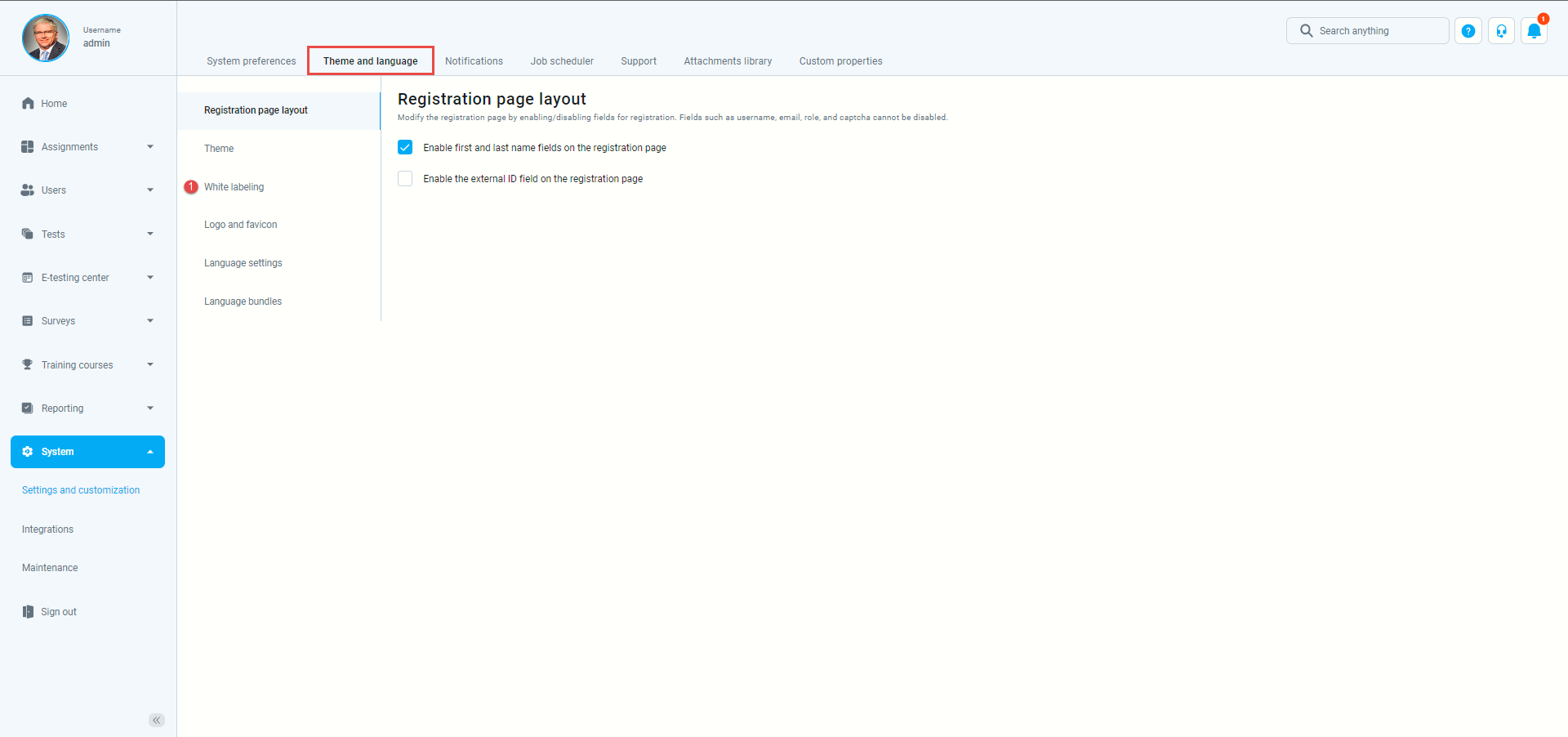The height and width of the screenshot is (737, 1568).
Task: Collapse the System menu section arrow
Action: pyautogui.click(x=150, y=452)
